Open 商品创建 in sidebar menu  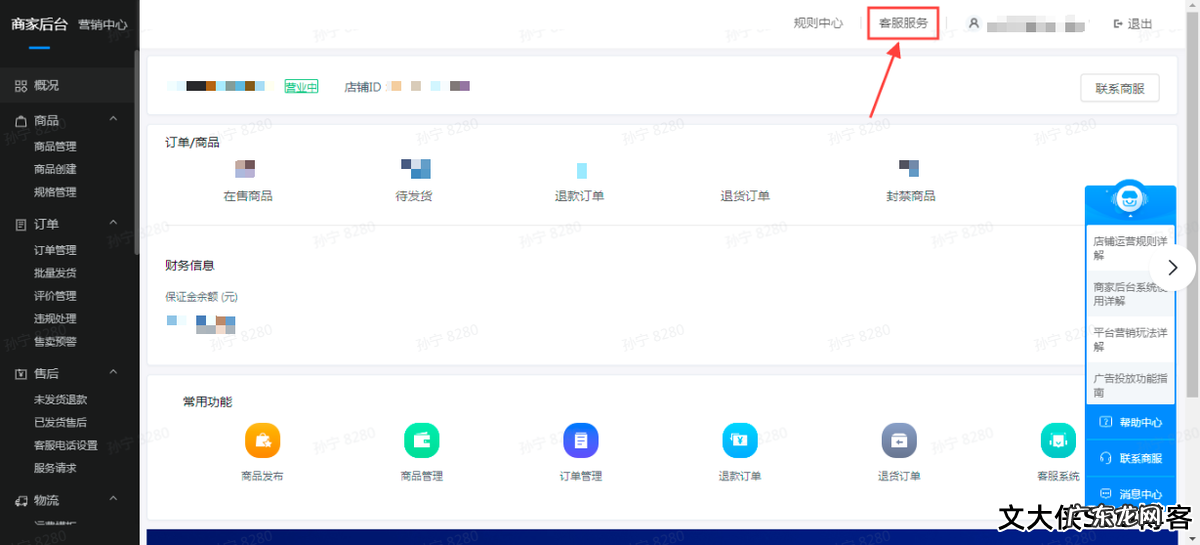pyautogui.click(x=55, y=169)
